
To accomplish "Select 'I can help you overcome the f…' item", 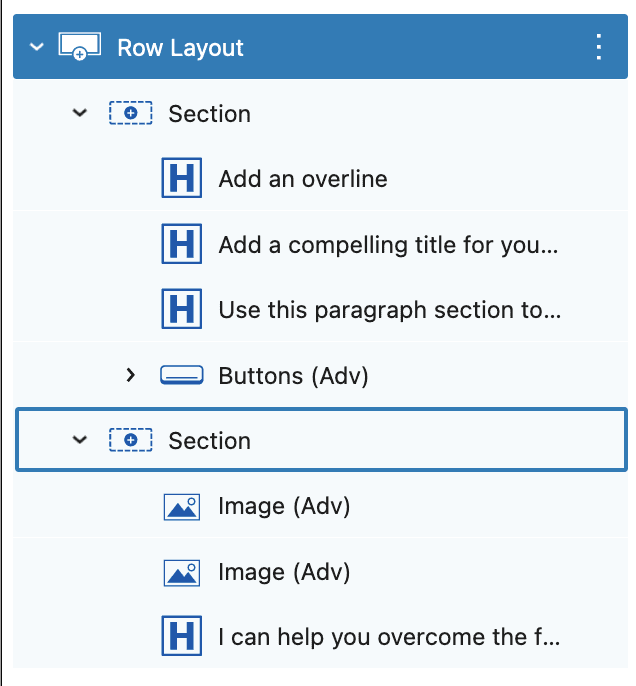I will click(389, 637).
